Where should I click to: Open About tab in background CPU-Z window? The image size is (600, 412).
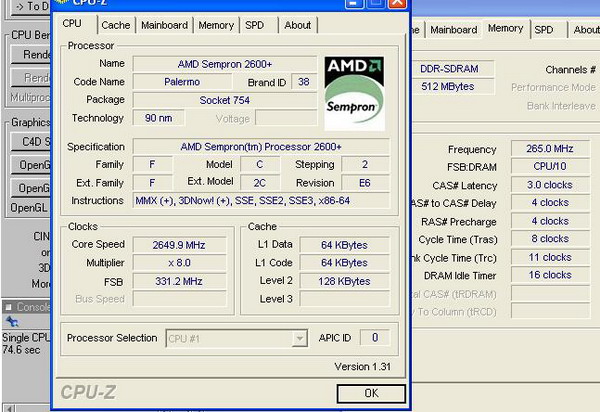tap(585, 30)
